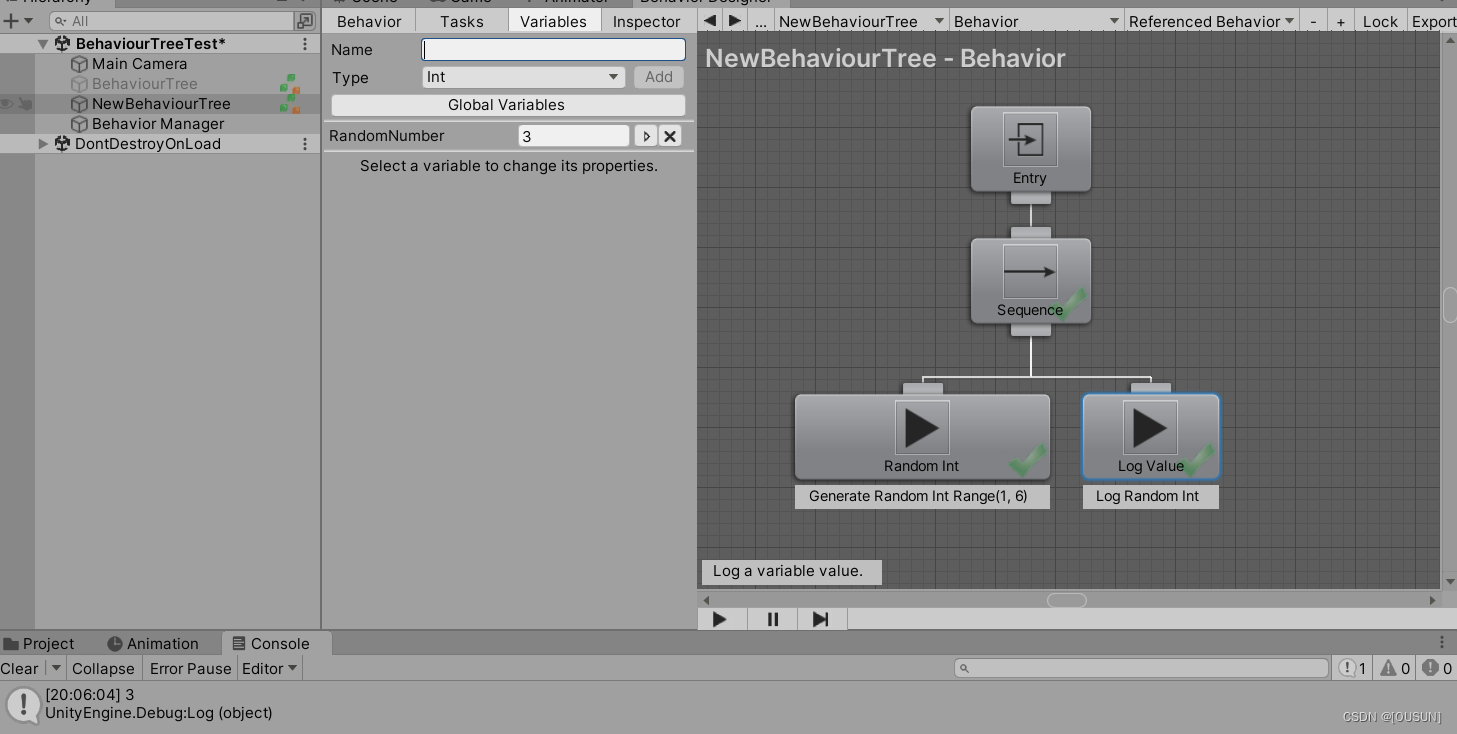Focus the Console search field
This screenshot has width=1457, height=734.
[1142, 668]
